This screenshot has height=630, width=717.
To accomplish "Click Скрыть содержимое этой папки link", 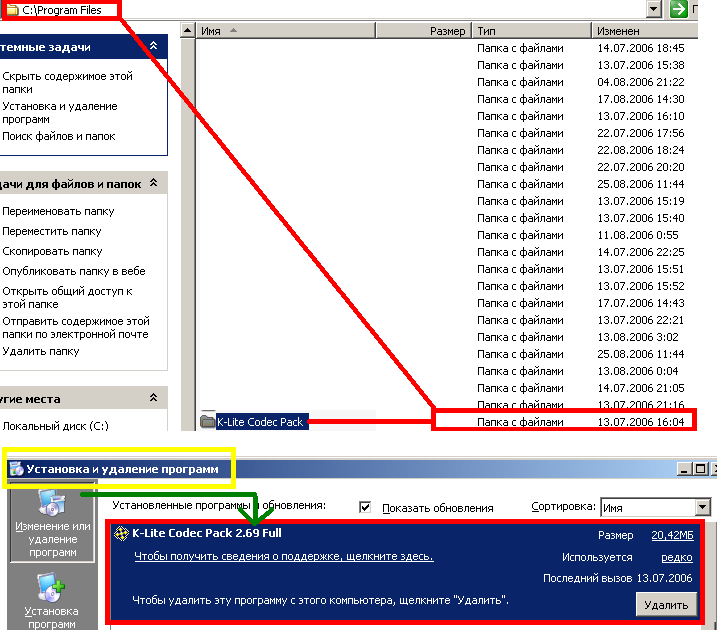I will point(68,82).
